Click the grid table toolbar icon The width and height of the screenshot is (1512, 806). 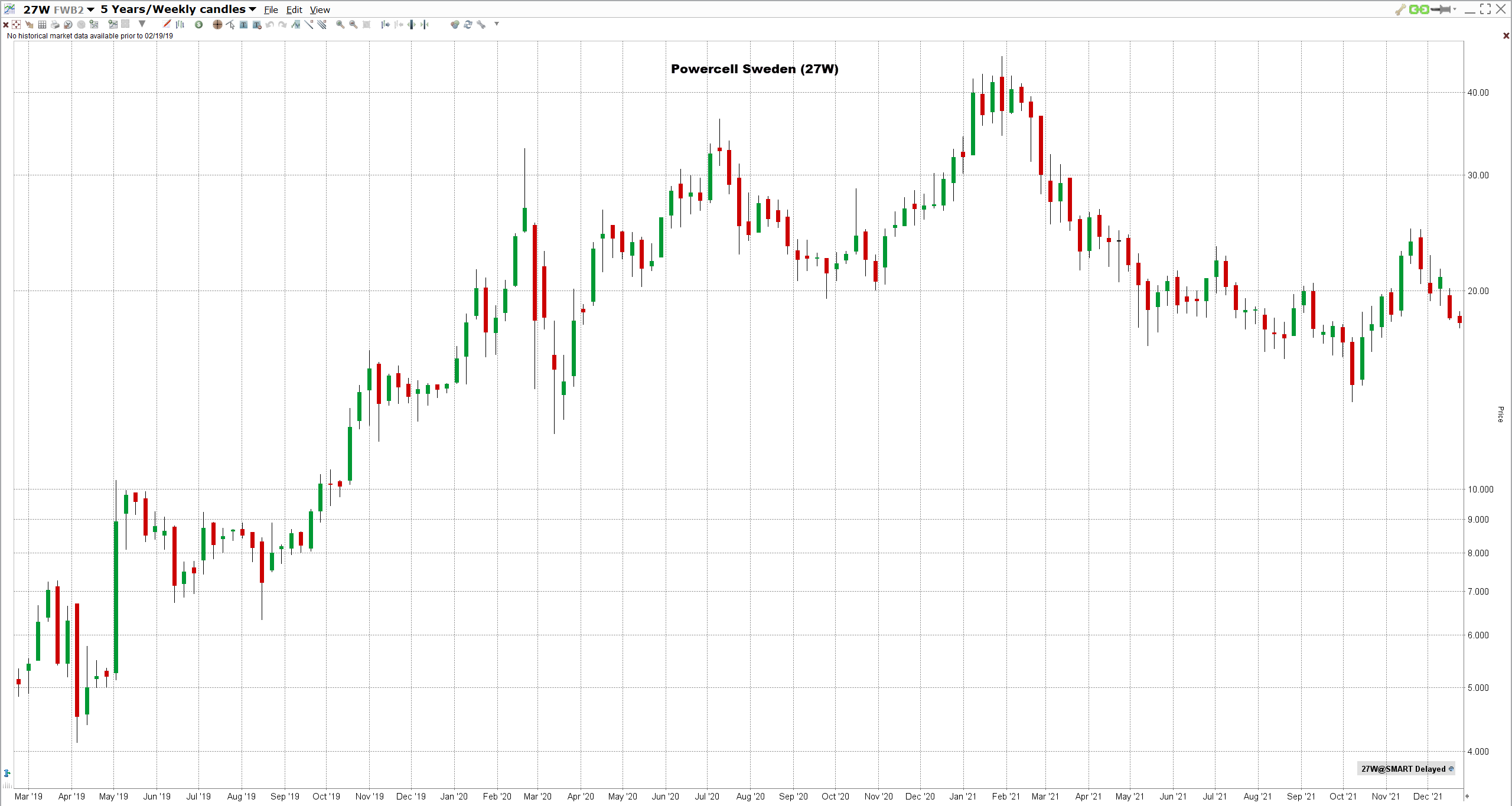(x=42, y=24)
